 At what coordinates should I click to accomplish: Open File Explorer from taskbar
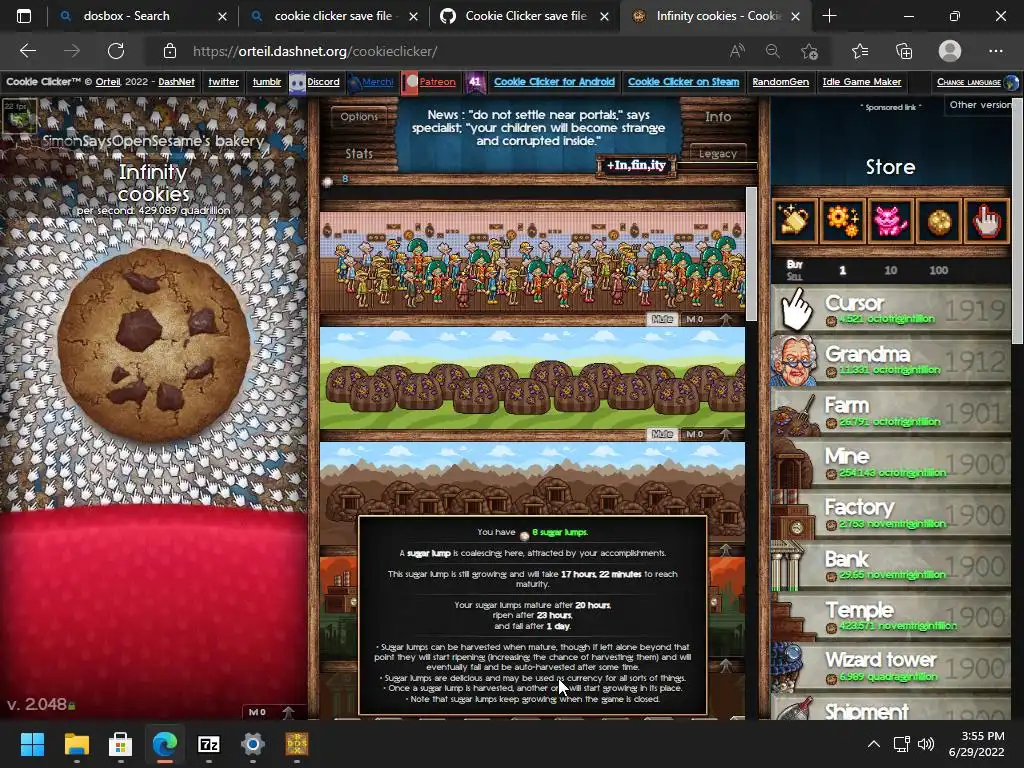pyautogui.click(x=76, y=744)
